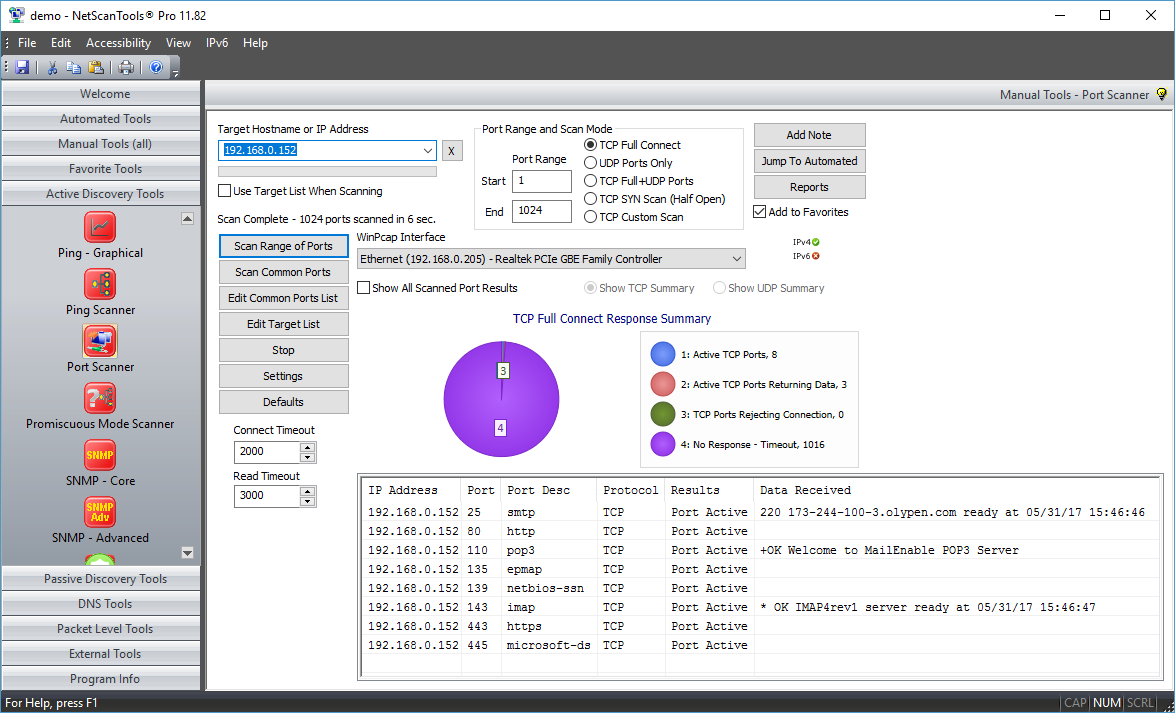This screenshot has height=713, width=1175.
Task: Click the Print icon in toolbar
Action: click(x=126, y=68)
